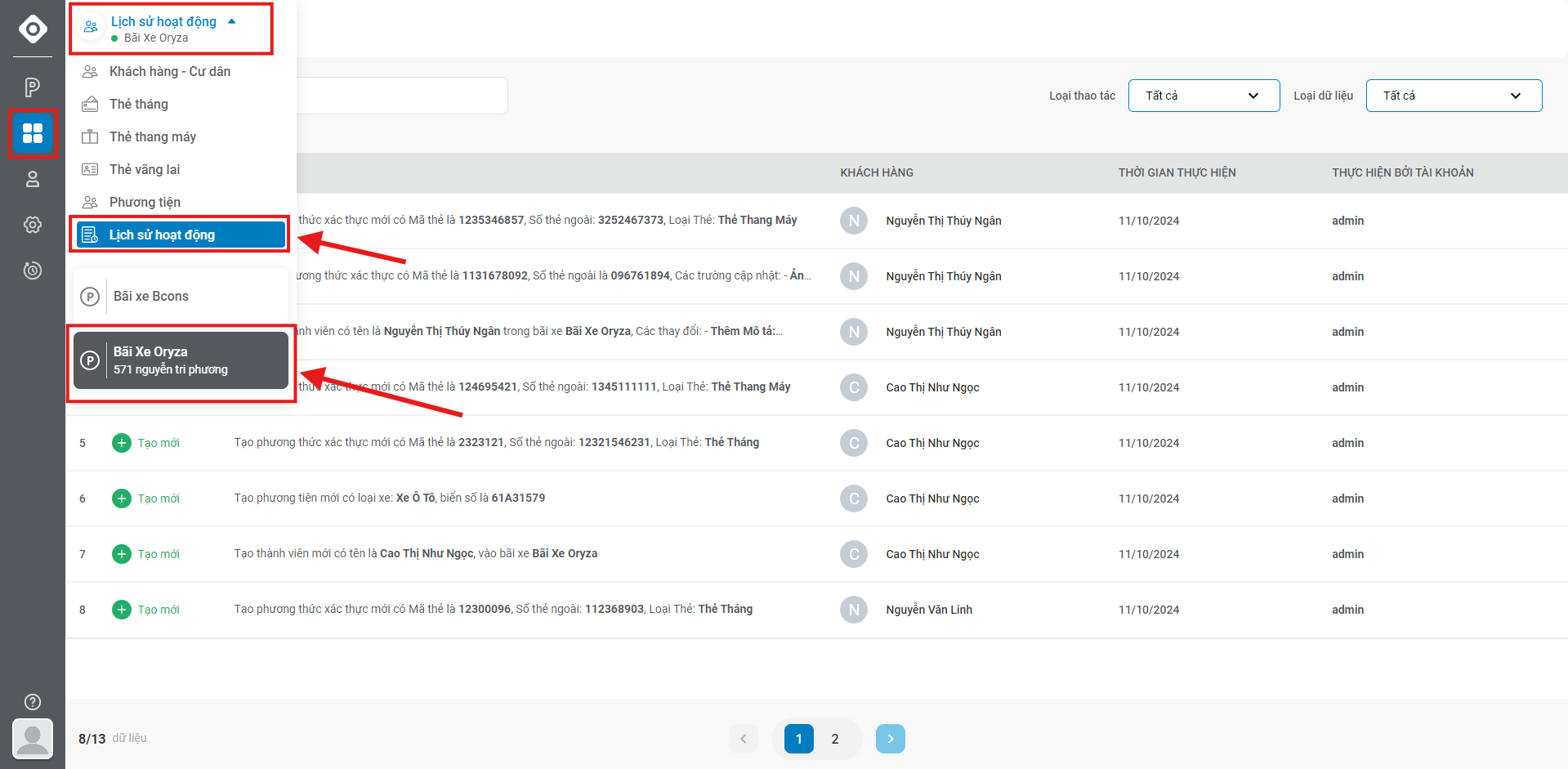Open the Loại thao tác dropdown
Image resolution: width=1568 pixels, height=769 pixels.
click(1204, 96)
